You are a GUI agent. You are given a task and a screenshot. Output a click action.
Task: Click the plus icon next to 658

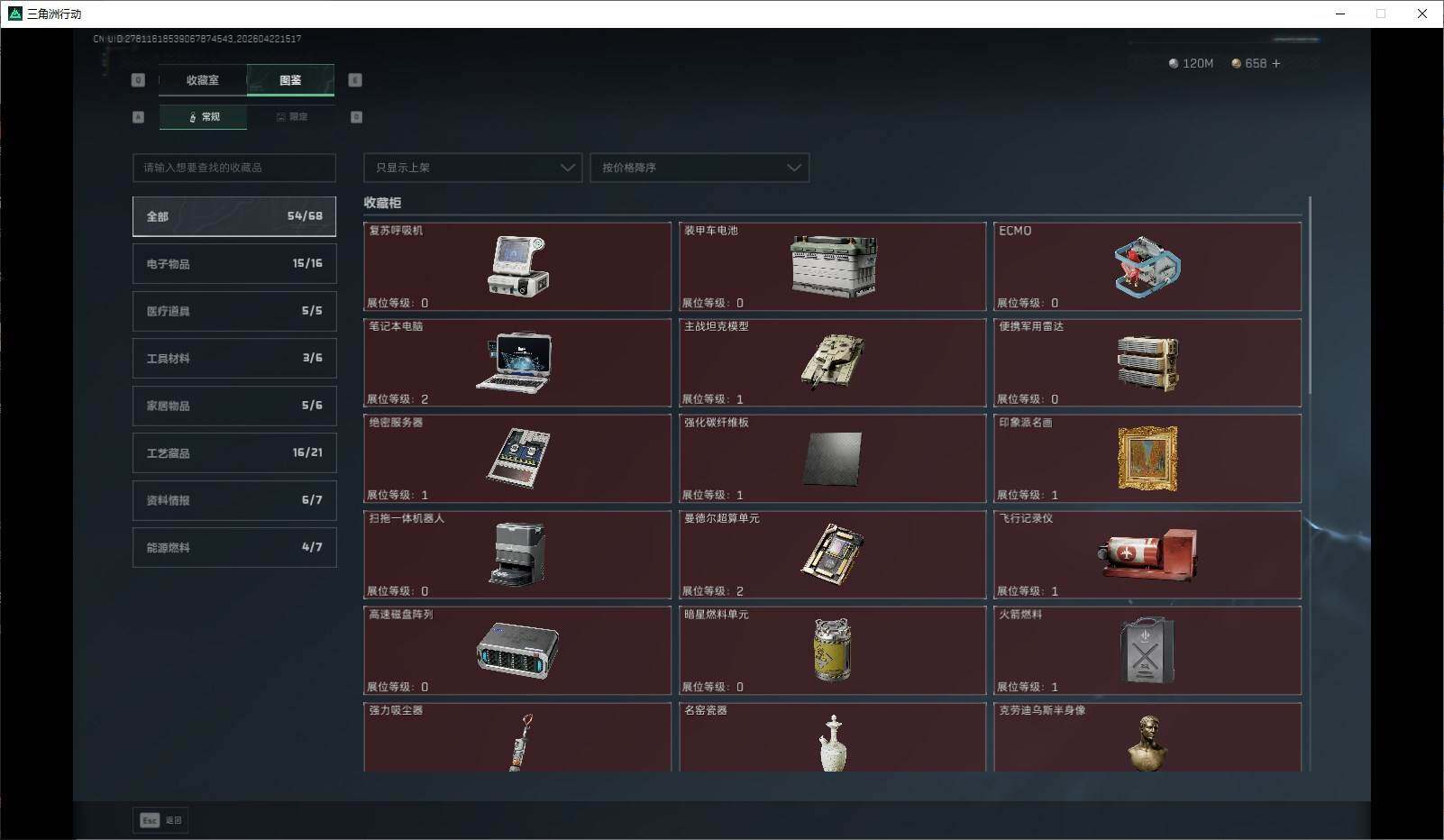[x=1275, y=64]
